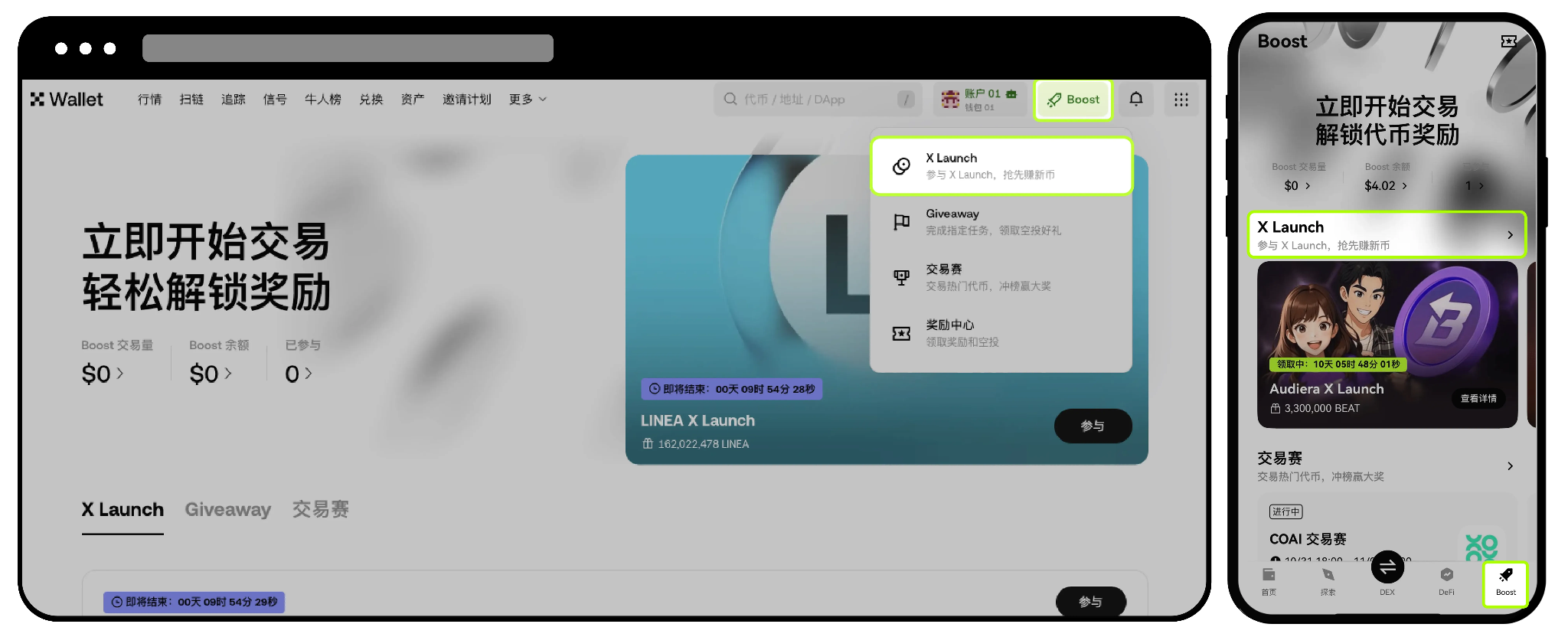
Task: Select 奖励中心 in the Boost dropdown
Action: (1001, 333)
